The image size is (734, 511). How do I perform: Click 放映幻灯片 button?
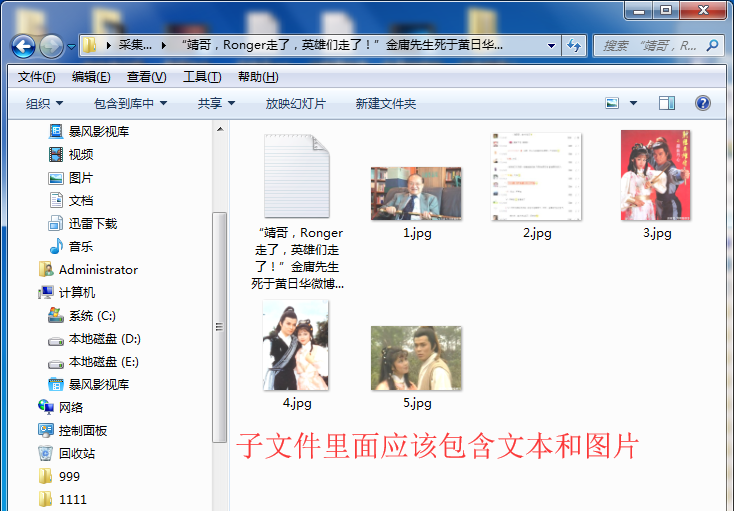point(295,103)
